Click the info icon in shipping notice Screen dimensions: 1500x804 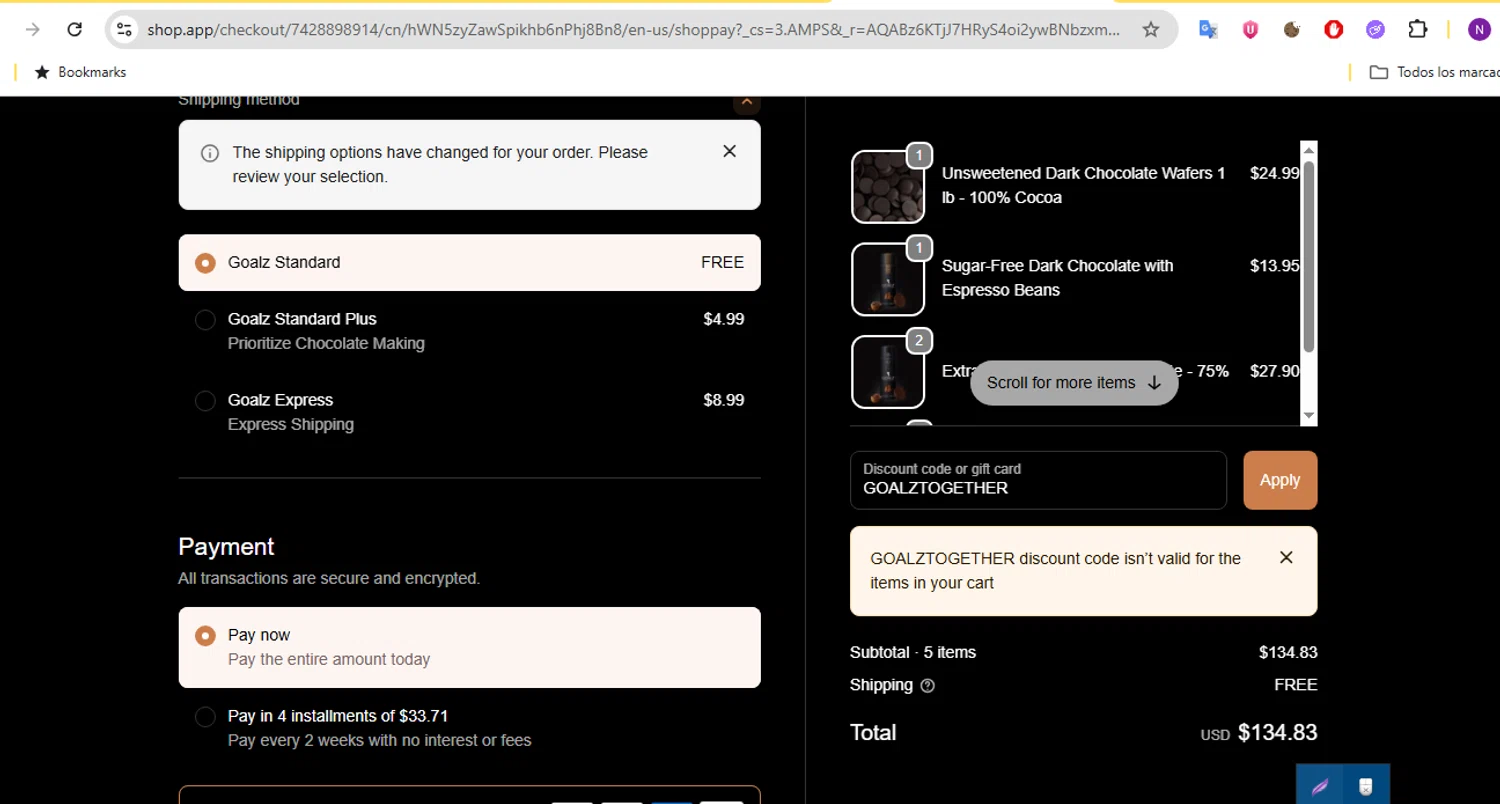pyautogui.click(x=210, y=153)
